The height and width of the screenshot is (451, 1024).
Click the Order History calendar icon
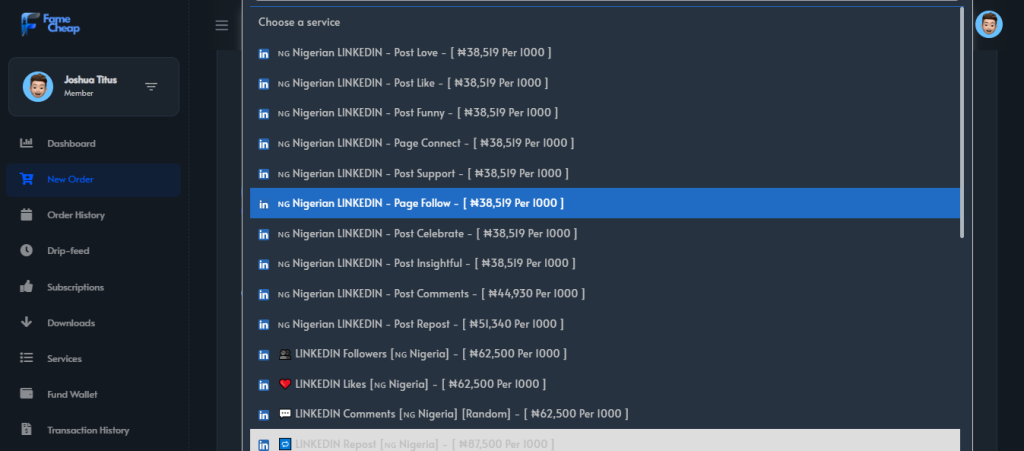tap(26, 215)
